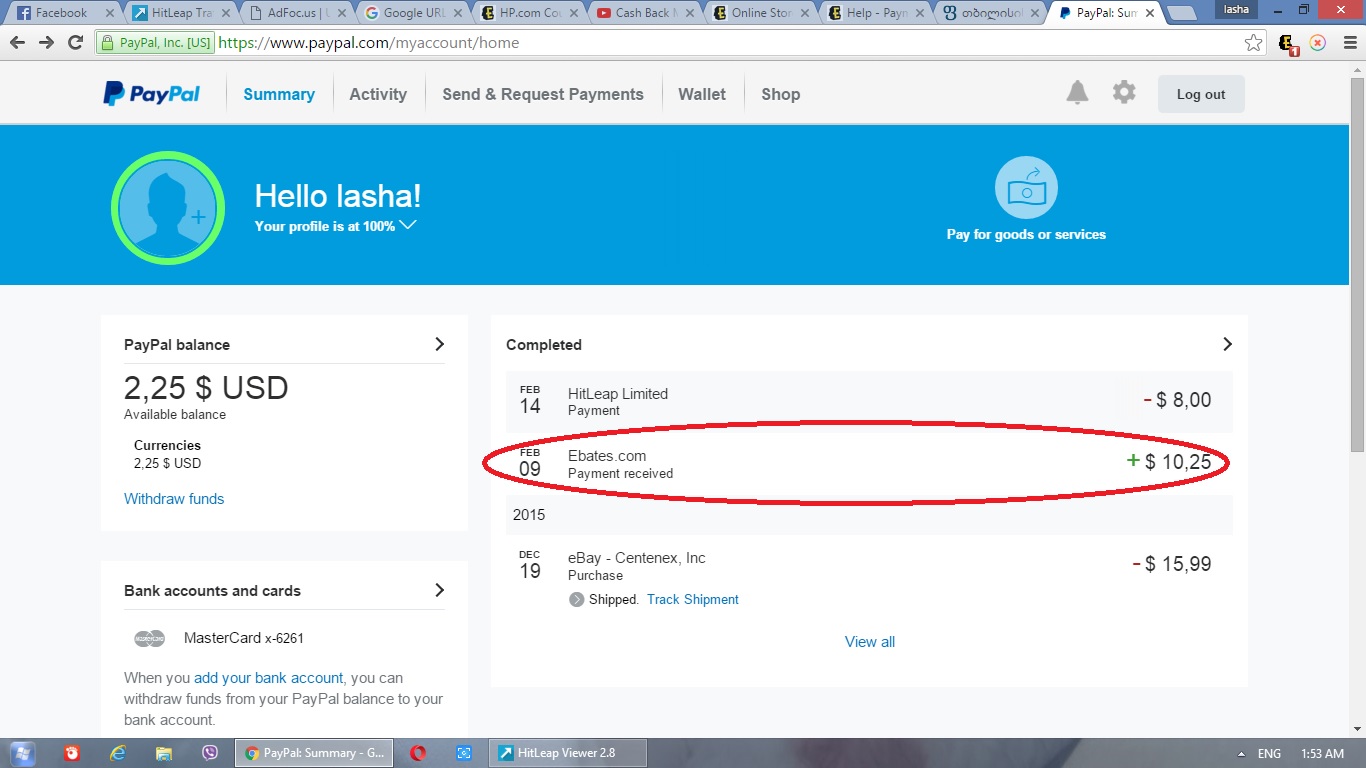
Task: Click the Withdraw funds link
Action: pos(174,499)
